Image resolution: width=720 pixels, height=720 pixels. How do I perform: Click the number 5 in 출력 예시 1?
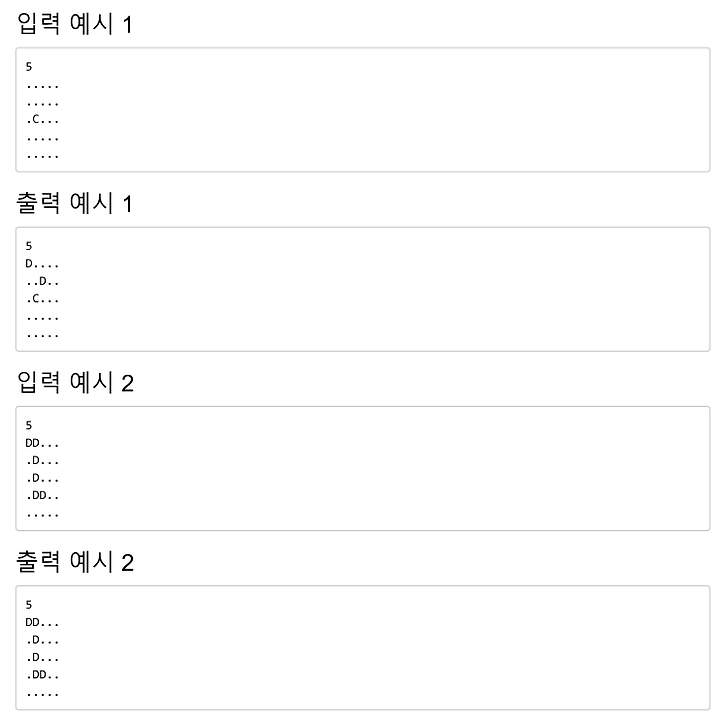(x=29, y=246)
